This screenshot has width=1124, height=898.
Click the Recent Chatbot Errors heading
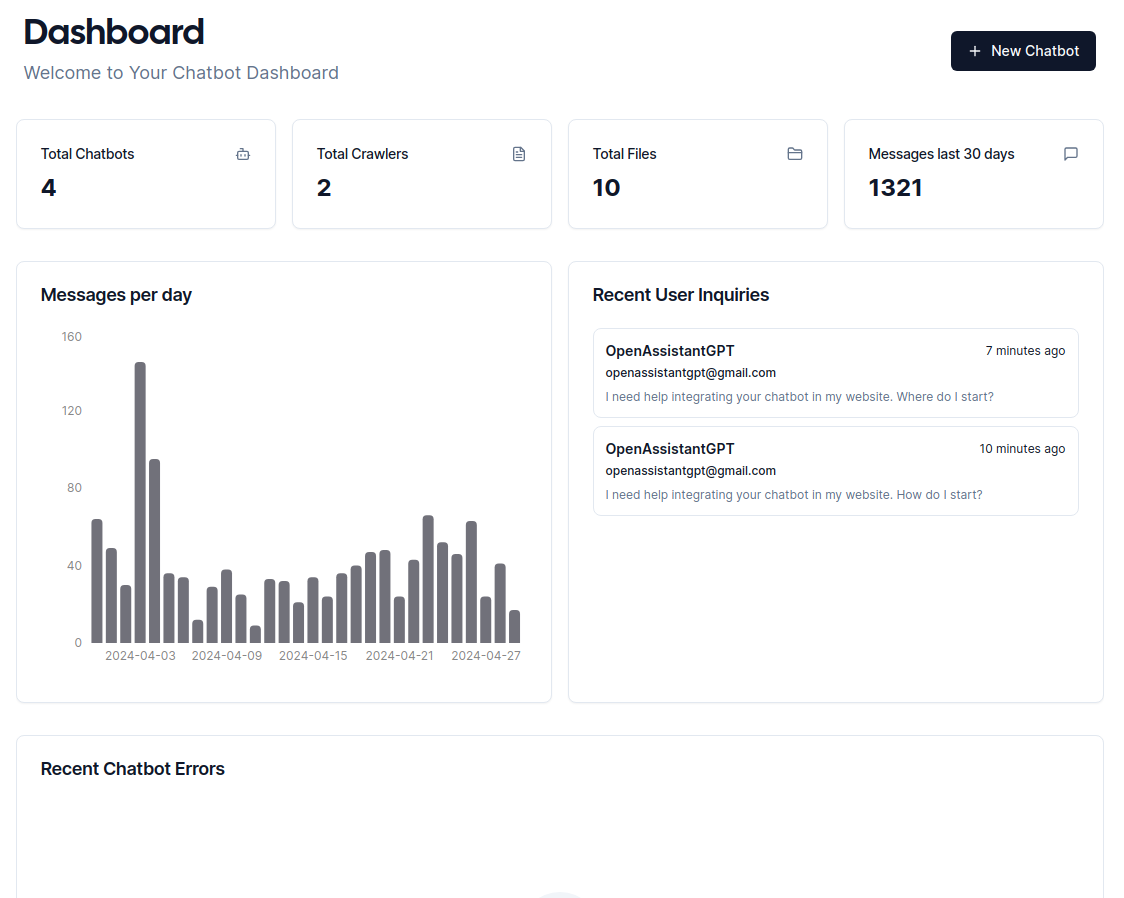click(133, 769)
